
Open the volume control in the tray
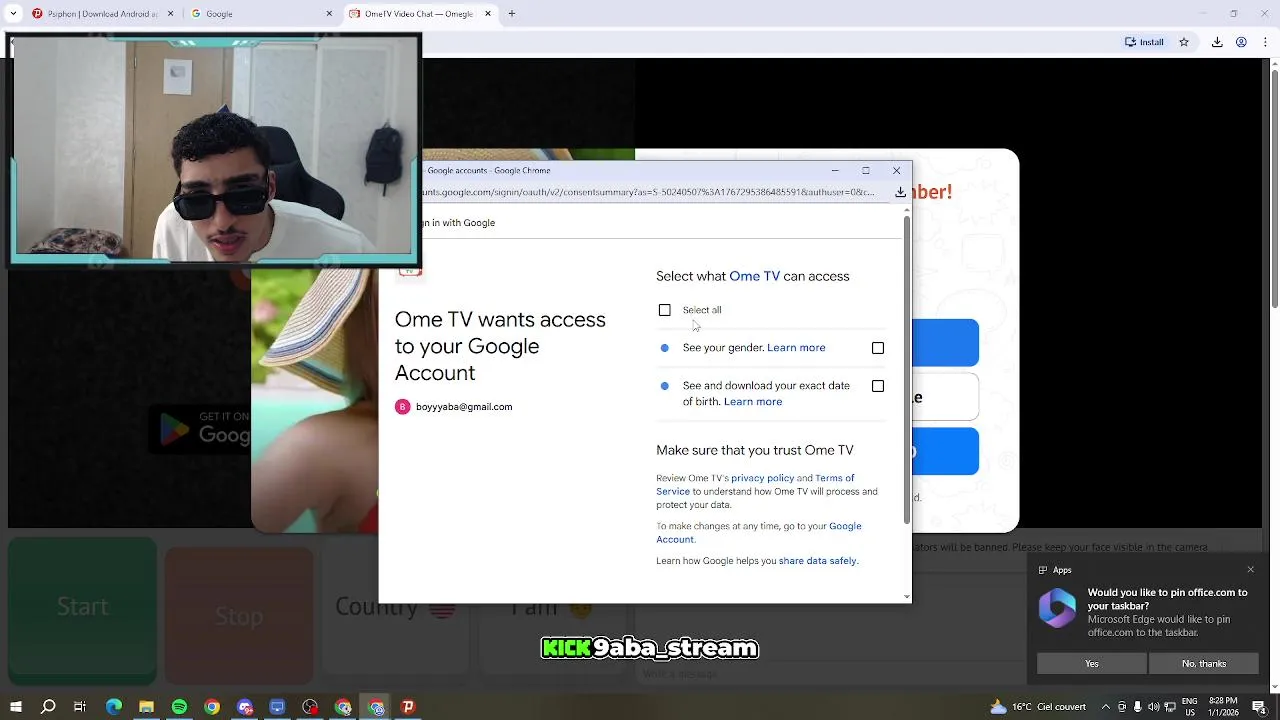1154,707
